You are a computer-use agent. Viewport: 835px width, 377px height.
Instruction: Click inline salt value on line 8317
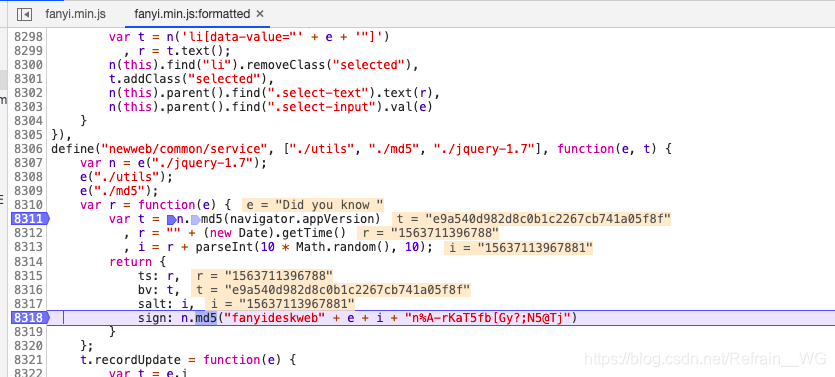(x=280, y=304)
